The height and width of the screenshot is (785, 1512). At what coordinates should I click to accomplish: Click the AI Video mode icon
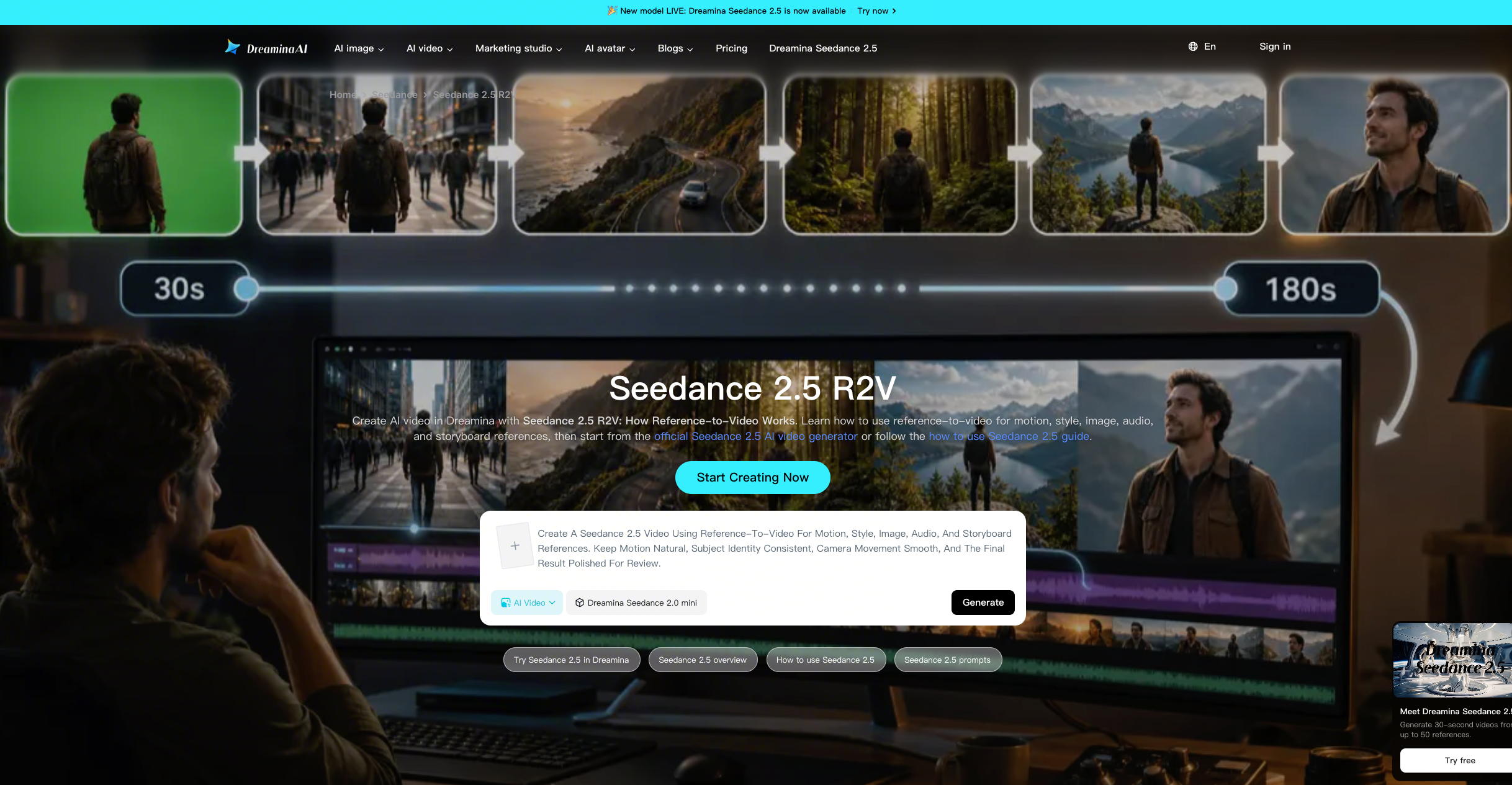506,603
